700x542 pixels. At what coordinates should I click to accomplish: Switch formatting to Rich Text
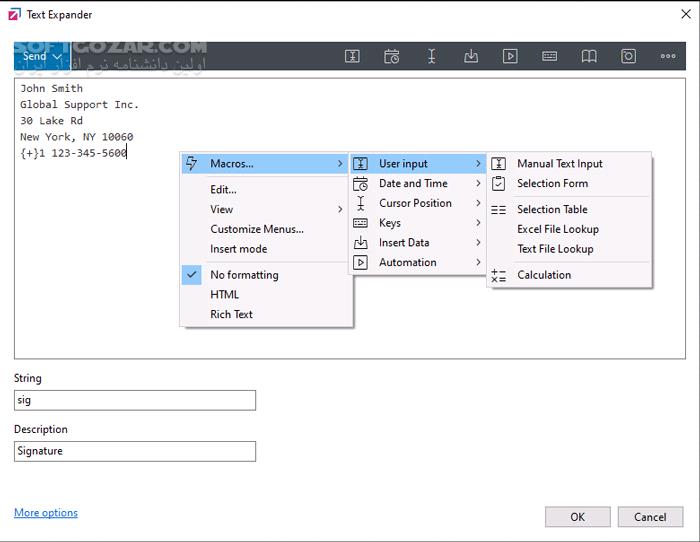[266, 314]
